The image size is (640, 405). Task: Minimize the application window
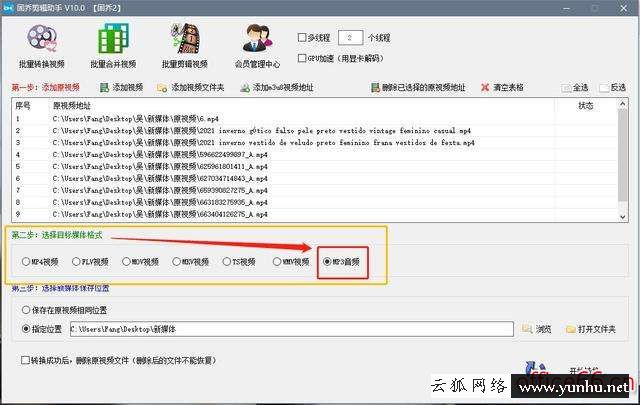(567, 8)
